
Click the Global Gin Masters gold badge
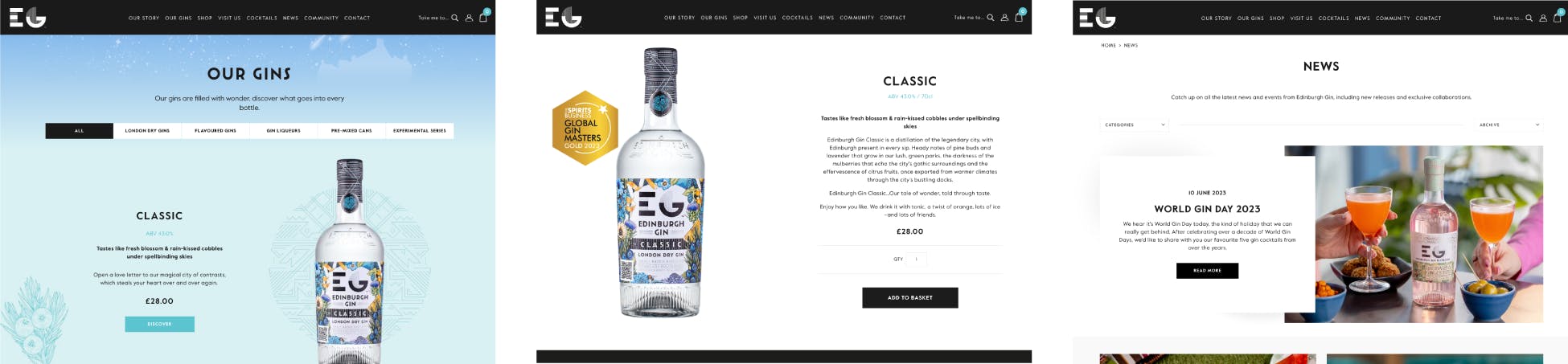click(x=585, y=128)
